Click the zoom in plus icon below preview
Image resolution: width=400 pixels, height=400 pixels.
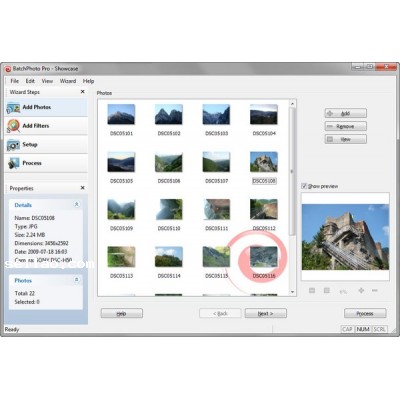[x=361, y=291]
